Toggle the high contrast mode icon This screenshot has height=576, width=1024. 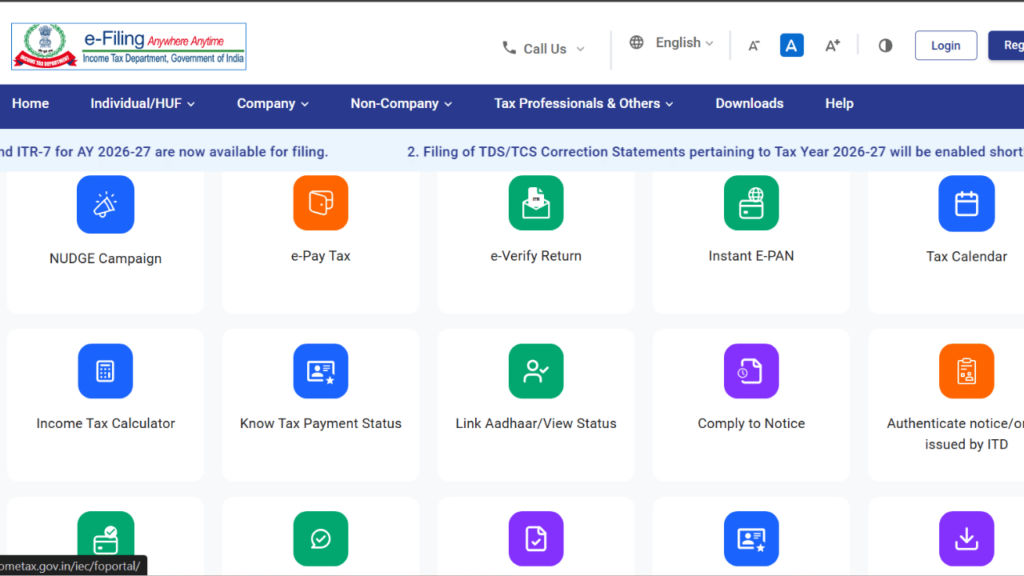[x=885, y=46]
